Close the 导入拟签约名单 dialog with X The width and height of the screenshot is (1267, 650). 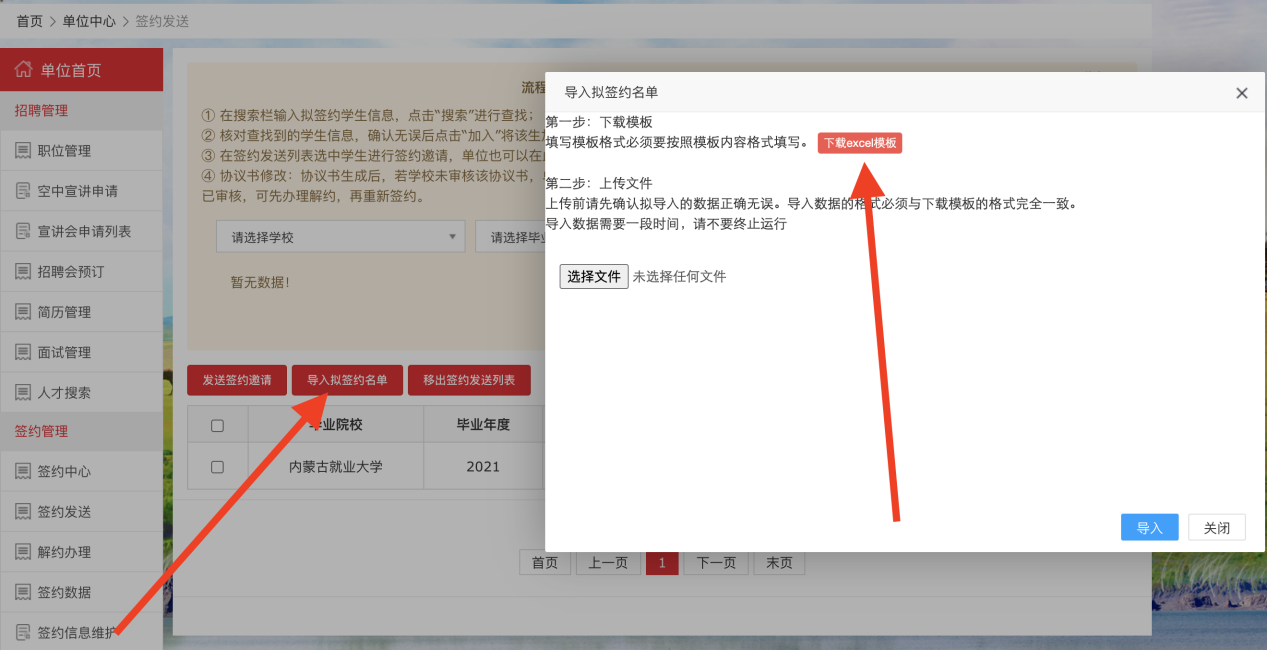coord(1241,93)
